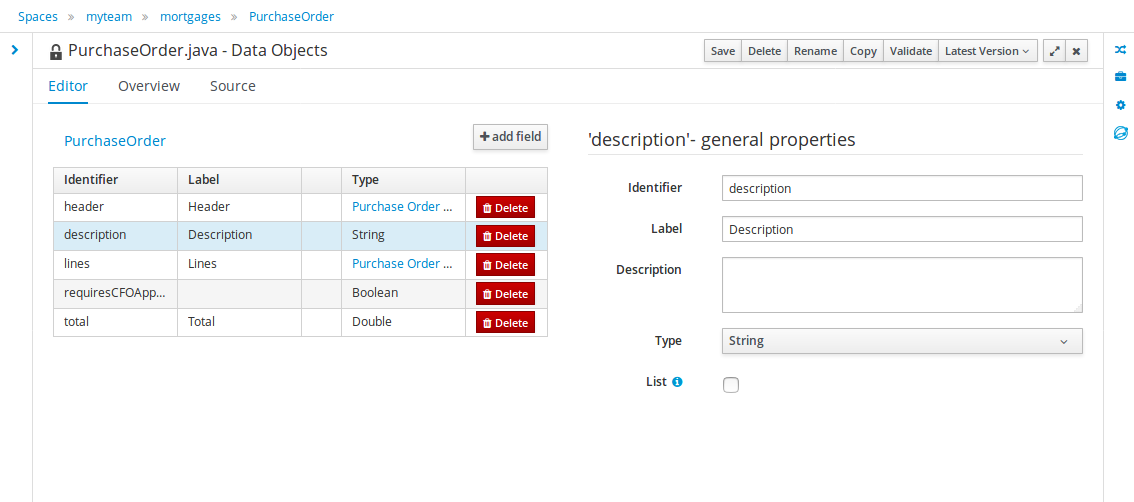Delete the total field row

click(x=505, y=322)
